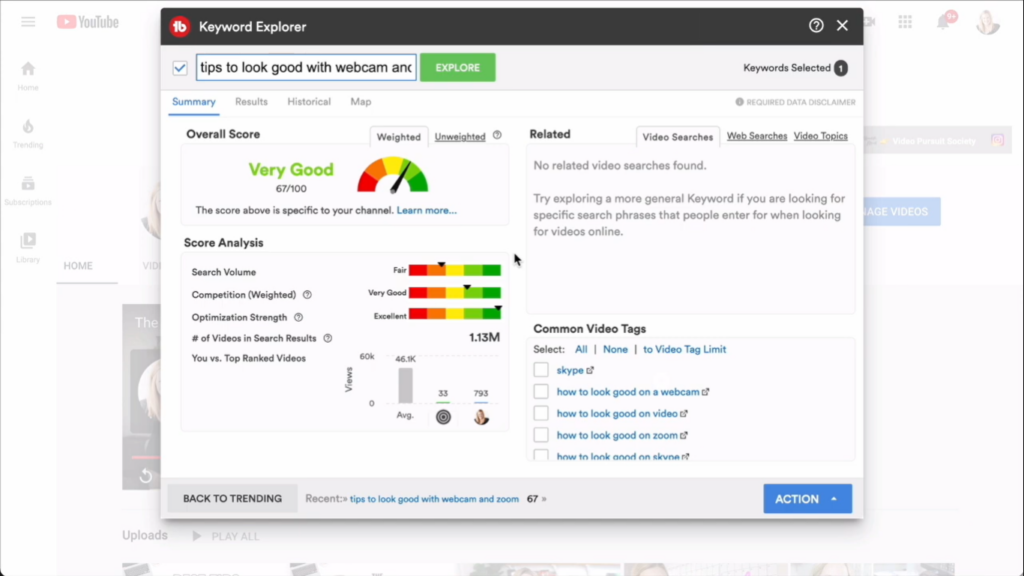Open the skype tag link
This screenshot has height=576, width=1024.
[569, 370]
